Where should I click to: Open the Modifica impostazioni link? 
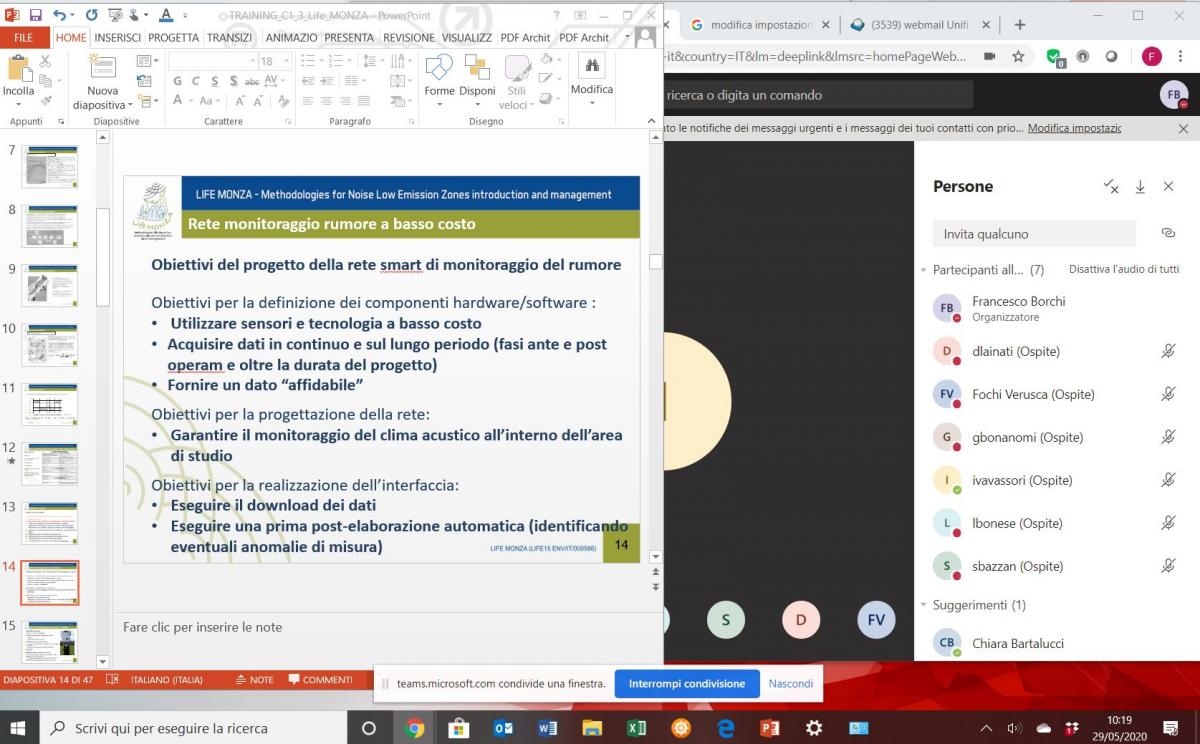point(1075,128)
